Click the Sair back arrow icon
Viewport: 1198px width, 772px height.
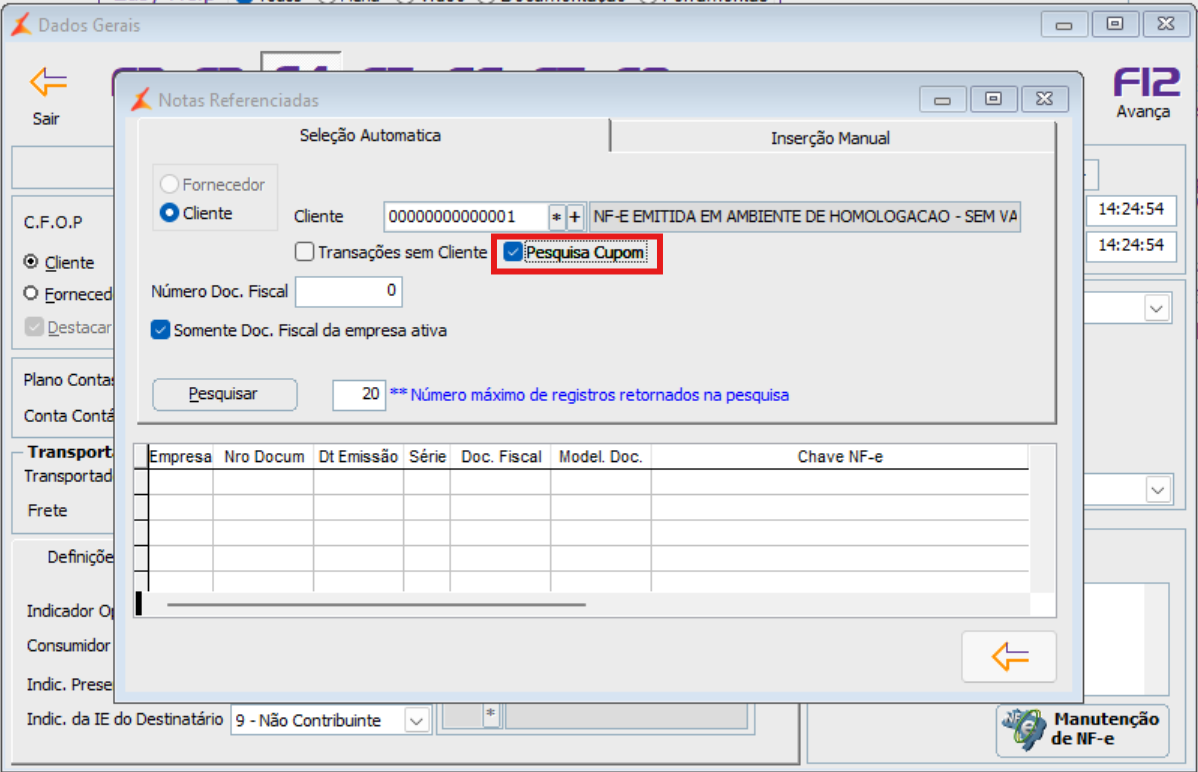click(x=48, y=82)
